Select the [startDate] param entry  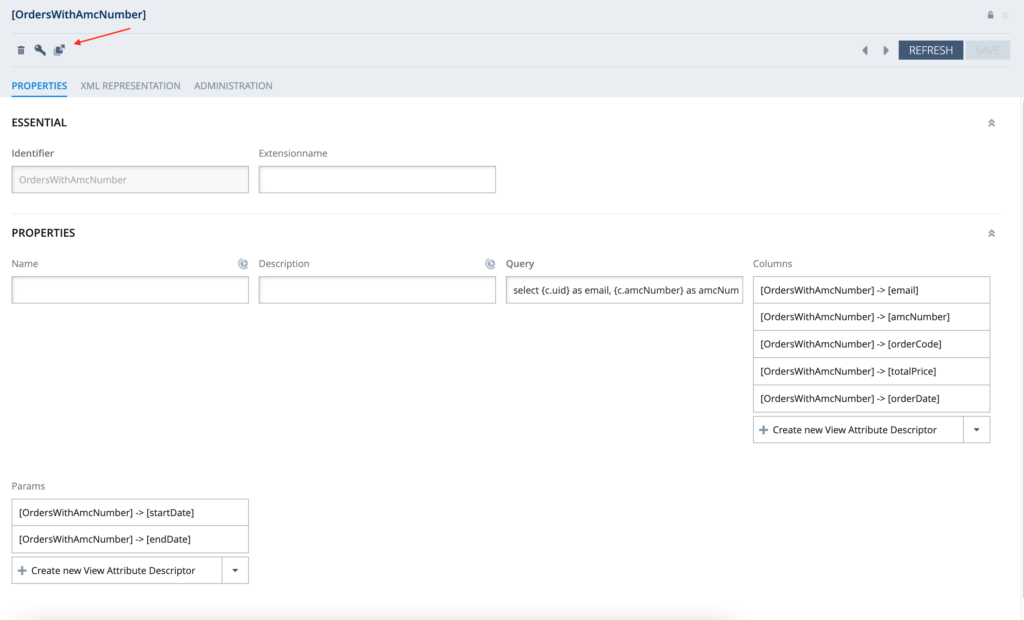coord(130,512)
